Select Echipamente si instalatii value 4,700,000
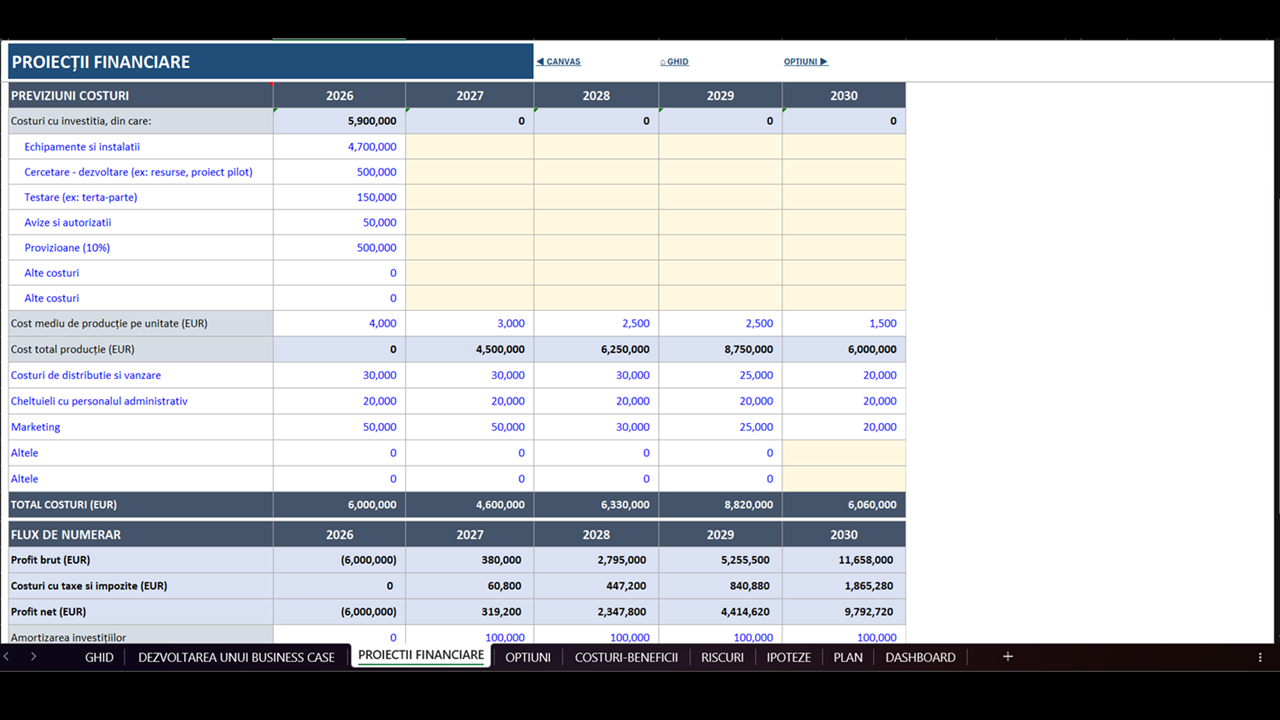Viewport: 1280px width, 720px height. [x=339, y=147]
